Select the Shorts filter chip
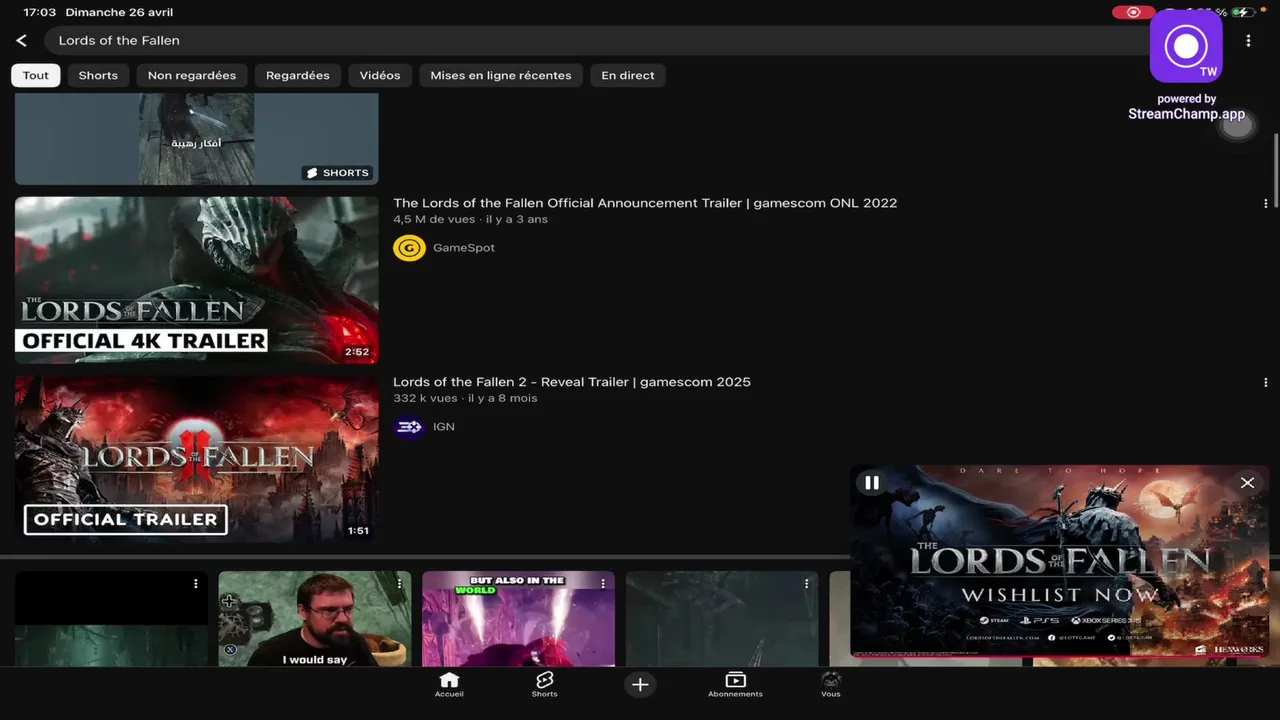This screenshot has width=1280, height=720. pos(98,75)
